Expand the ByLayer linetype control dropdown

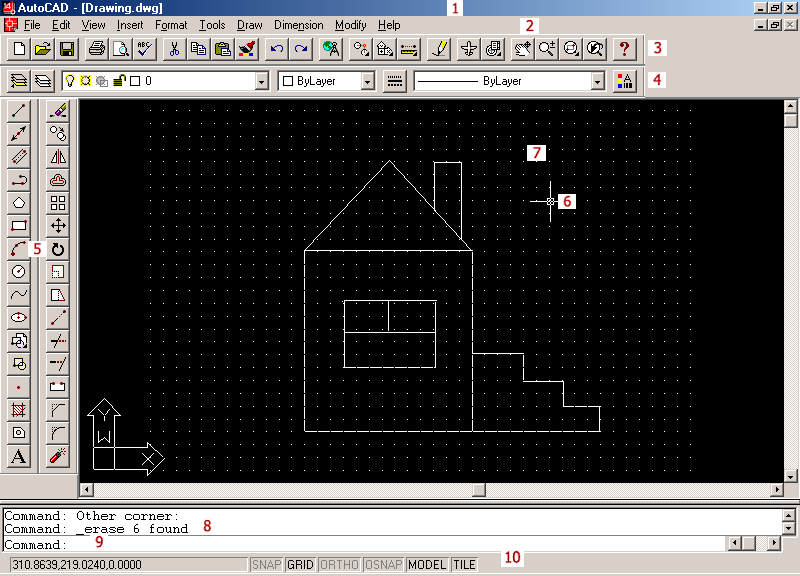click(x=598, y=81)
